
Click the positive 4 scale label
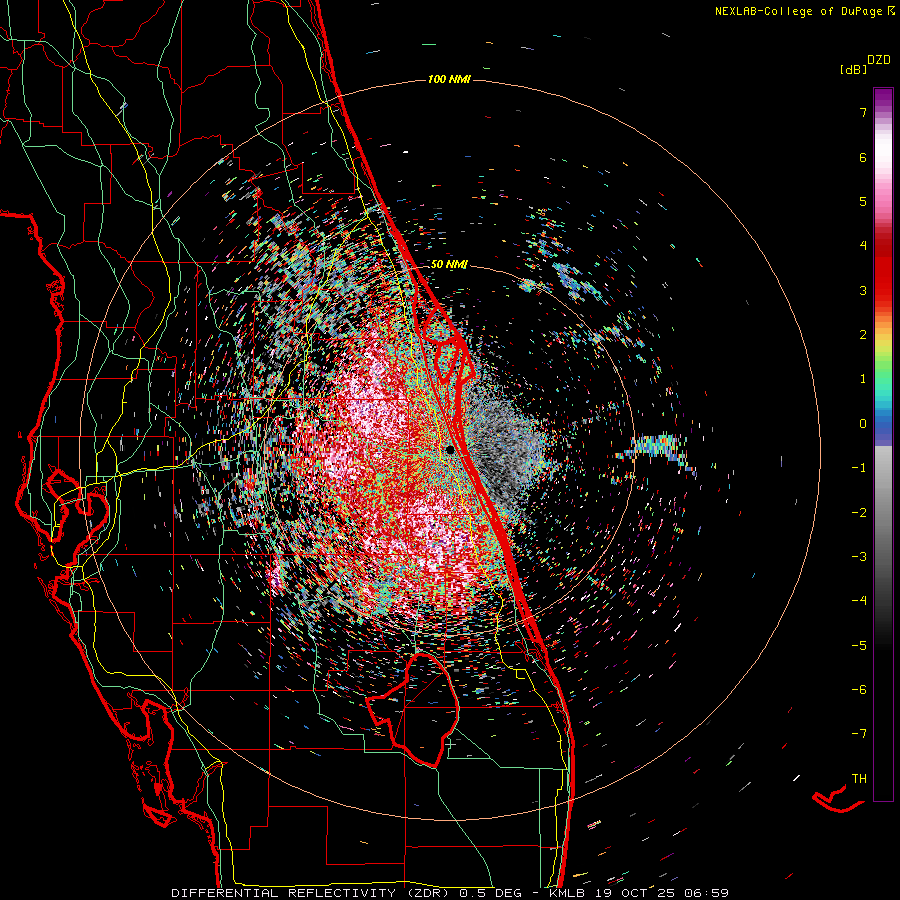coord(863,246)
